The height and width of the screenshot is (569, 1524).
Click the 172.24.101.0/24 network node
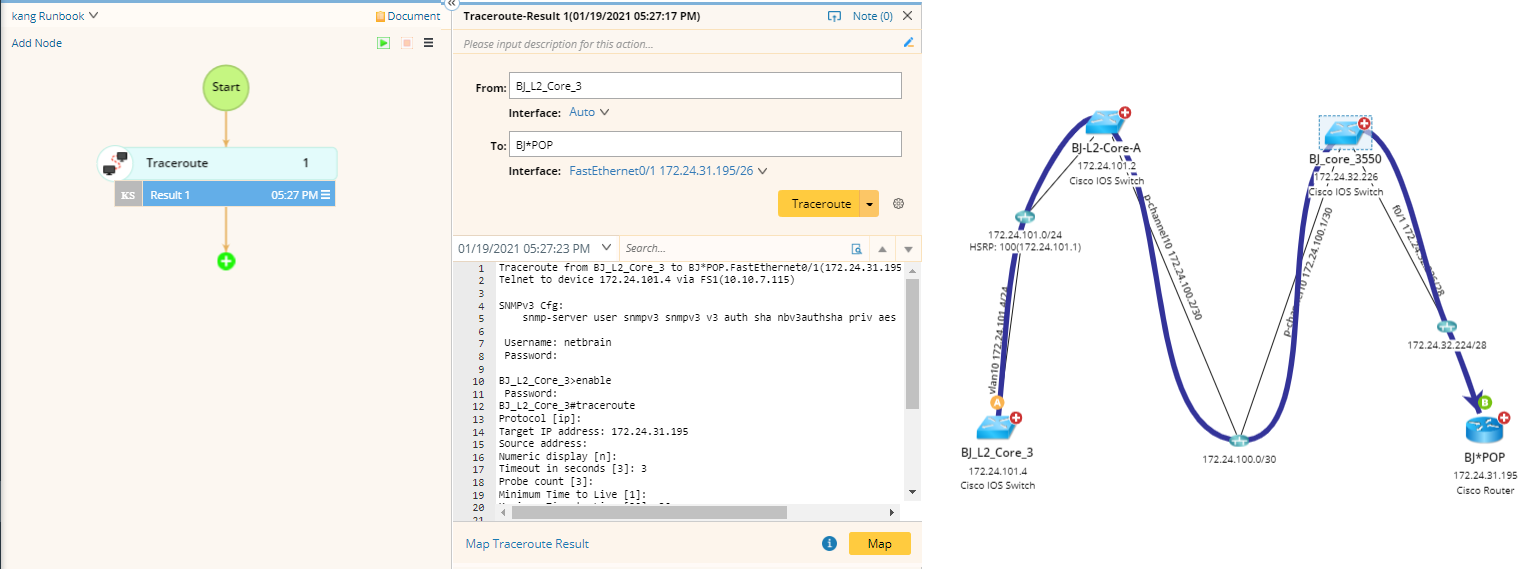pyautogui.click(x=1024, y=217)
